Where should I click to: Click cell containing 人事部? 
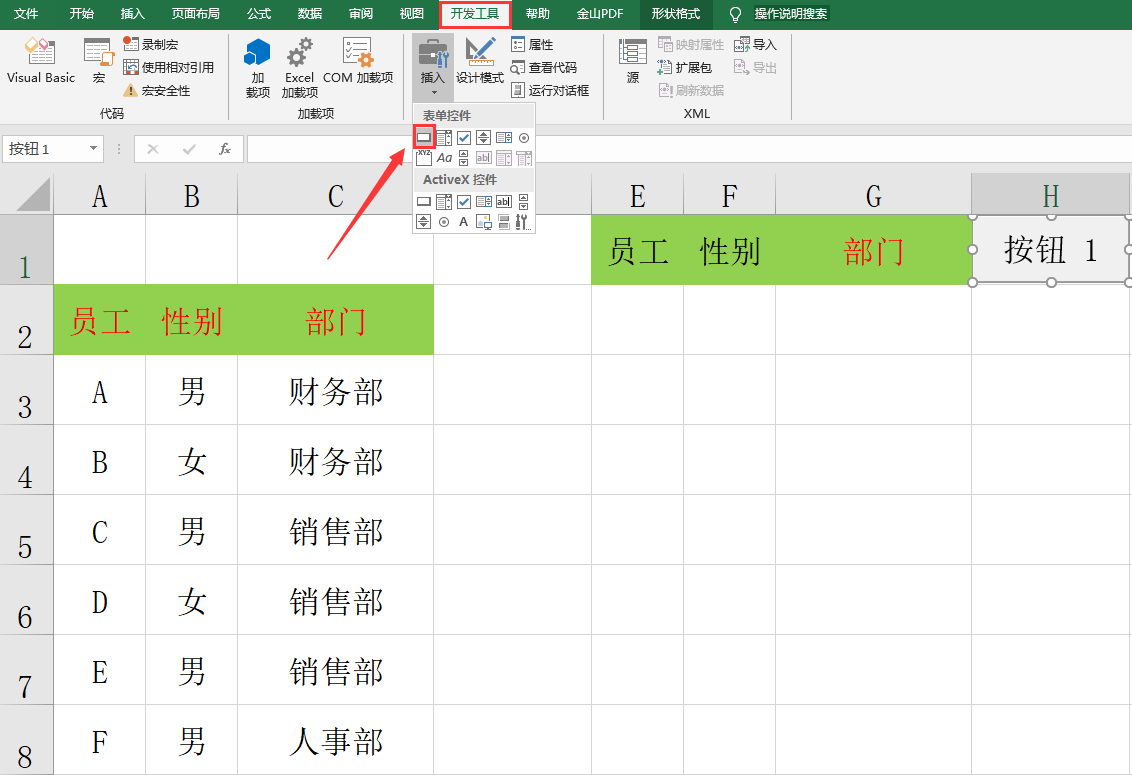(336, 741)
